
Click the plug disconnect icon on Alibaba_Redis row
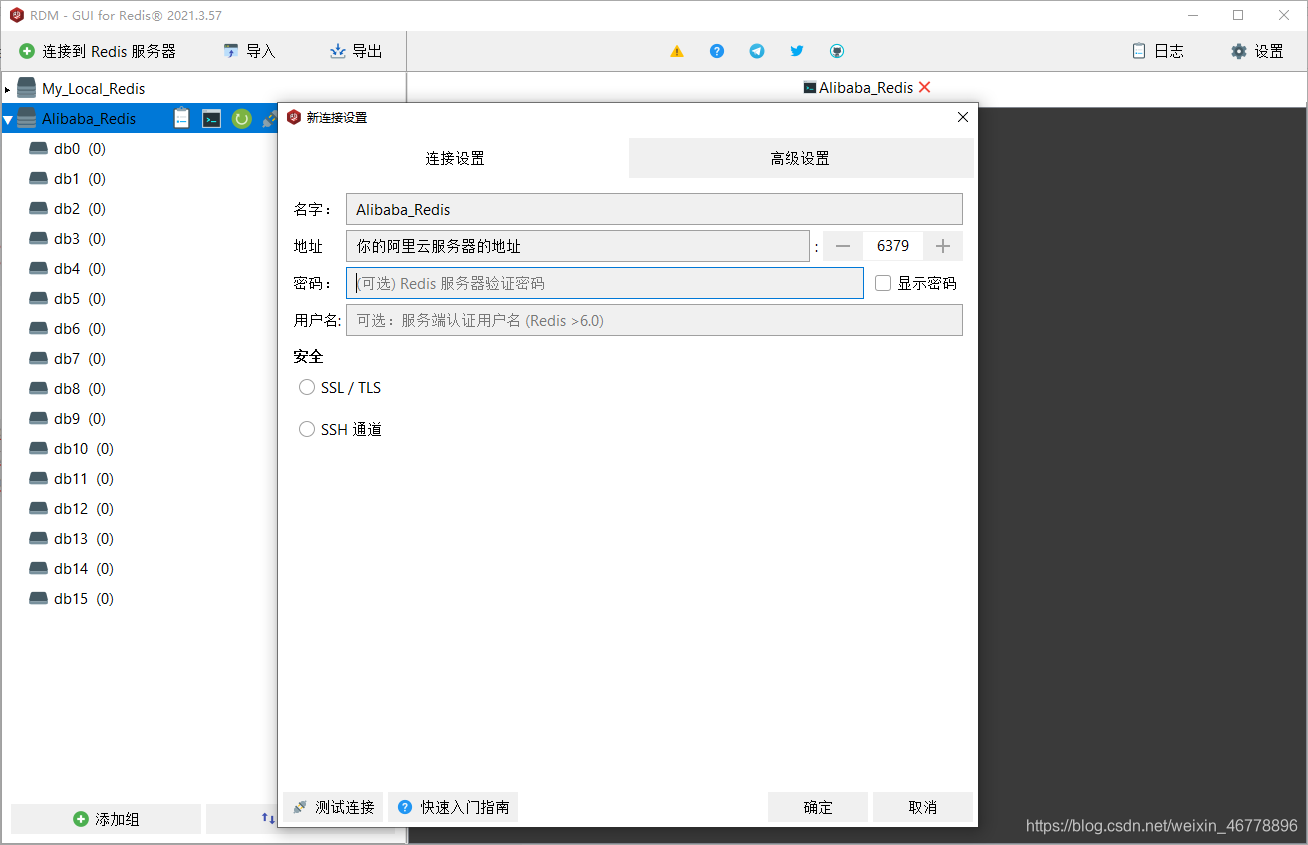tap(269, 119)
